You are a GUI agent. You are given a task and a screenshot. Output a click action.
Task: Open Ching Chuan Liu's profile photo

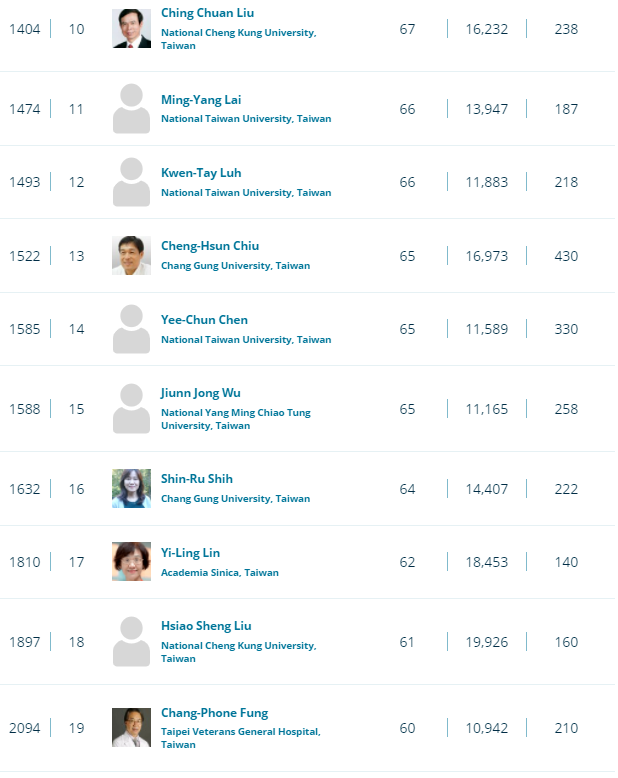131,29
